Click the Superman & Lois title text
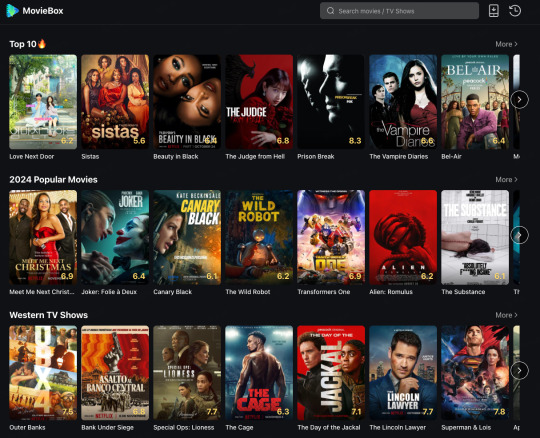The width and height of the screenshot is (540, 438). tap(466, 427)
